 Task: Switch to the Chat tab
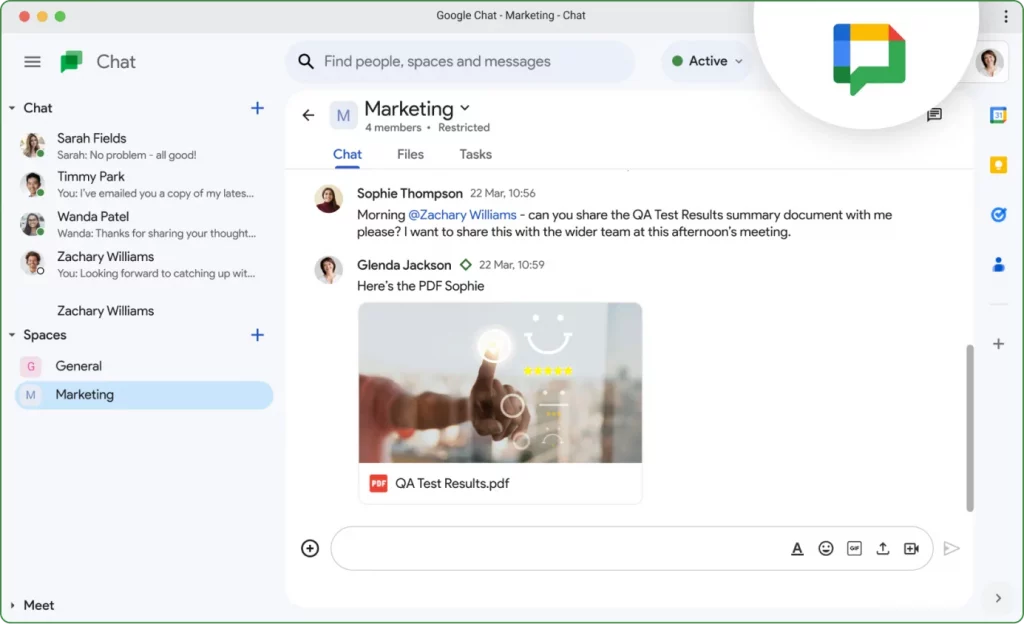[347, 155]
